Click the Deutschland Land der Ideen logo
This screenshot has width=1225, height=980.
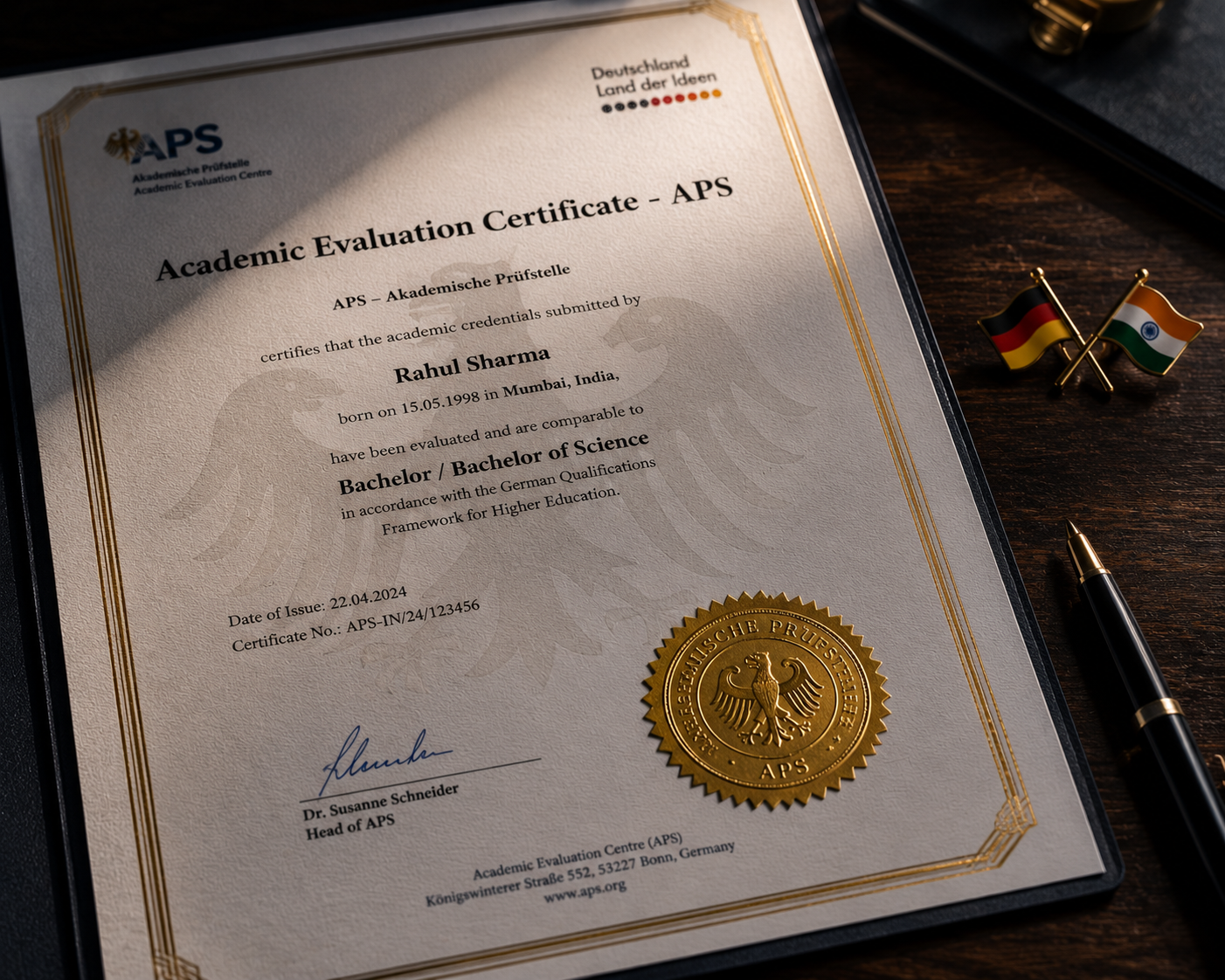[656, 84]
